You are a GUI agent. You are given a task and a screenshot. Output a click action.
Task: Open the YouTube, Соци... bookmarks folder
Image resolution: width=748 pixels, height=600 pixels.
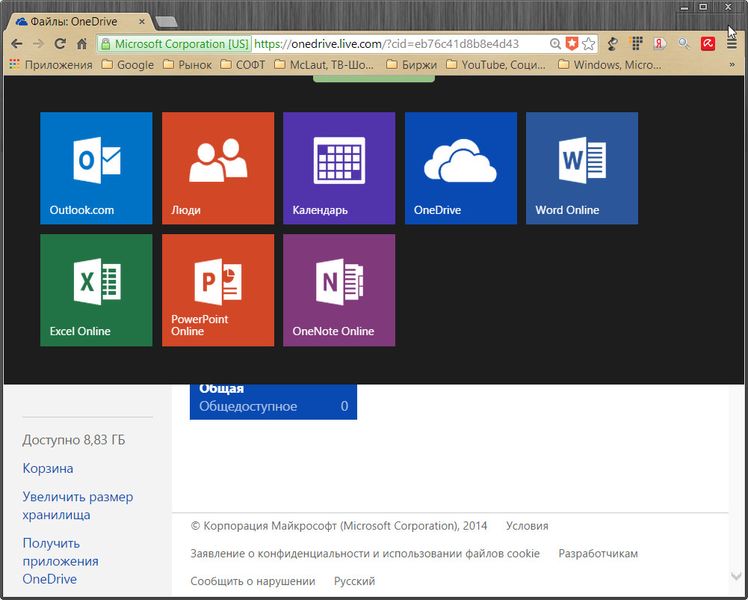[x=496, y=65]
